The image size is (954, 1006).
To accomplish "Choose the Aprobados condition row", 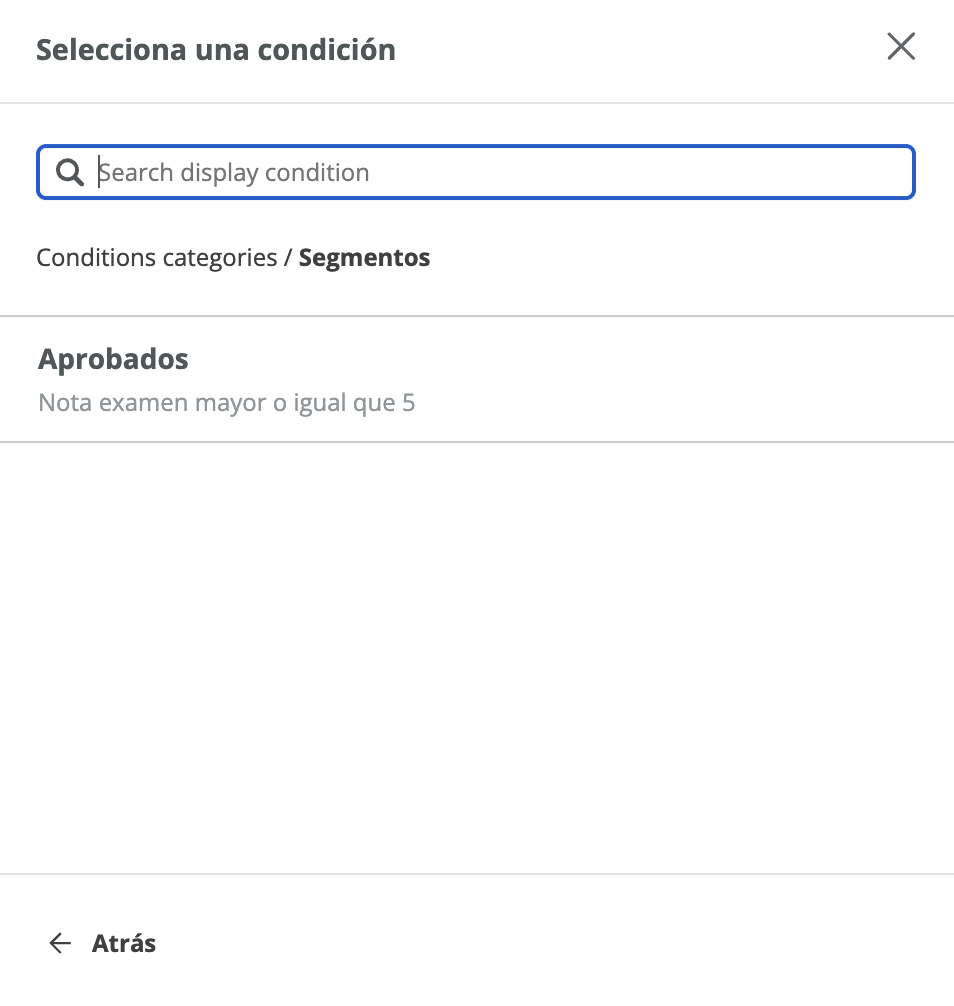I will pyautogui.click(x=476, y=379).
